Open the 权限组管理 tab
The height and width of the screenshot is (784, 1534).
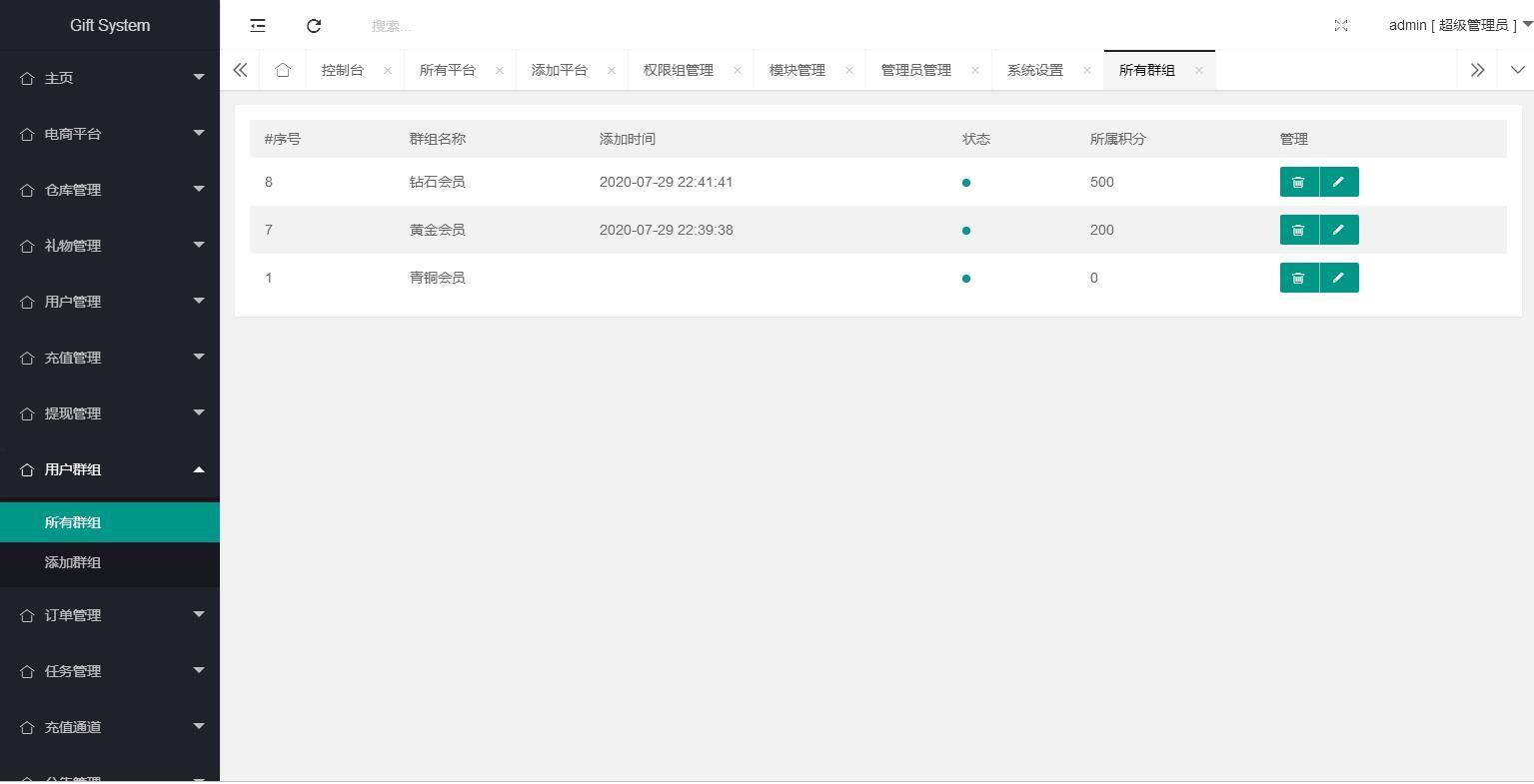click(679, 70)
